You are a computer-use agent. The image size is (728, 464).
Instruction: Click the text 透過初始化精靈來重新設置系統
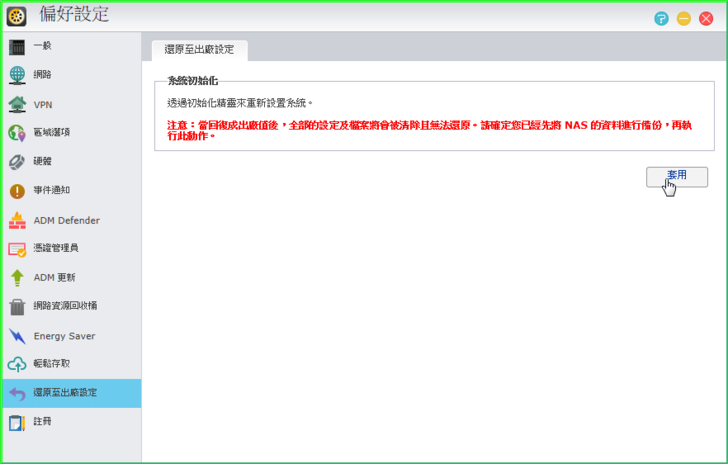(240, 103)
